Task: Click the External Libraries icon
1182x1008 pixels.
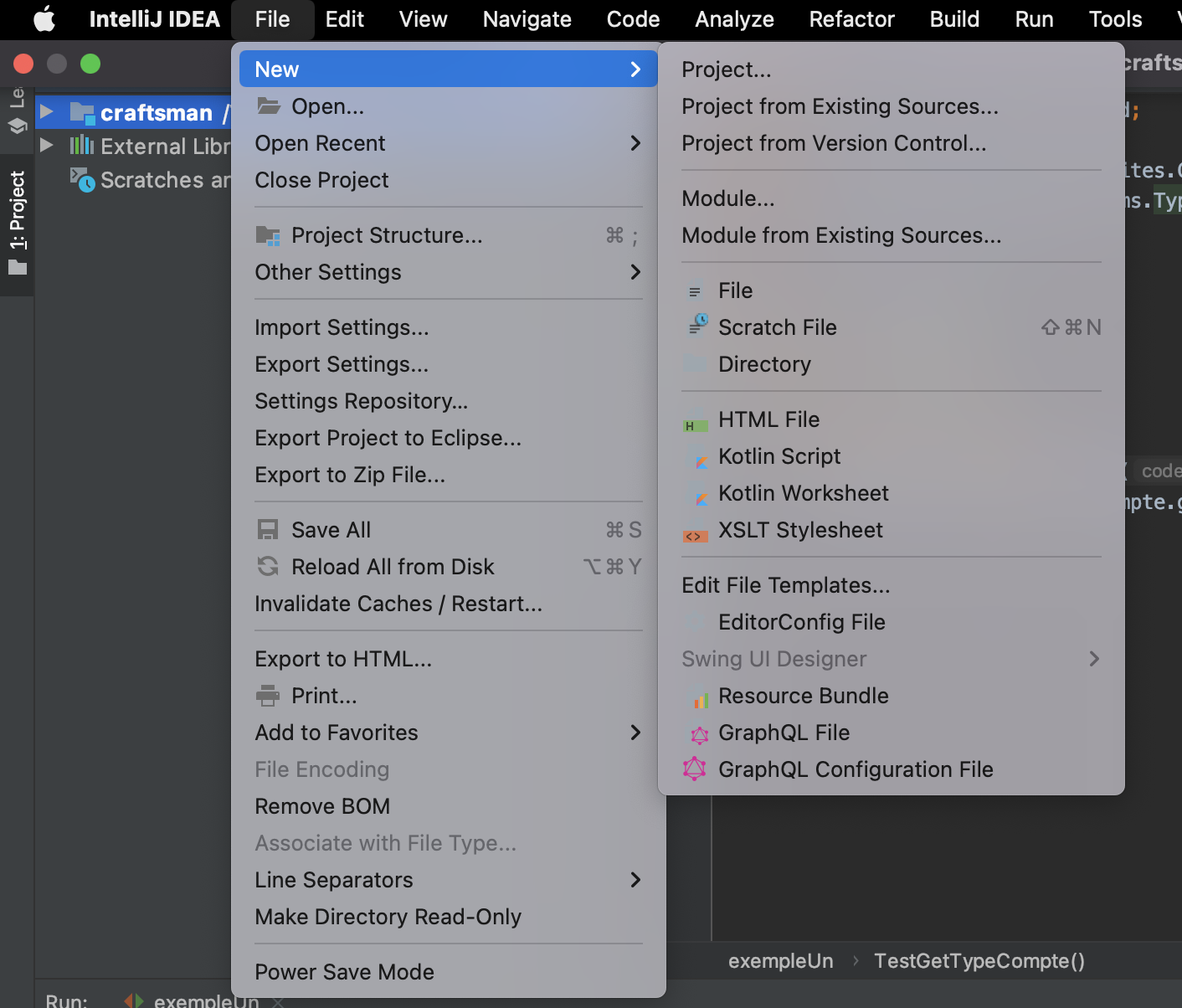Action: point(81,146)
